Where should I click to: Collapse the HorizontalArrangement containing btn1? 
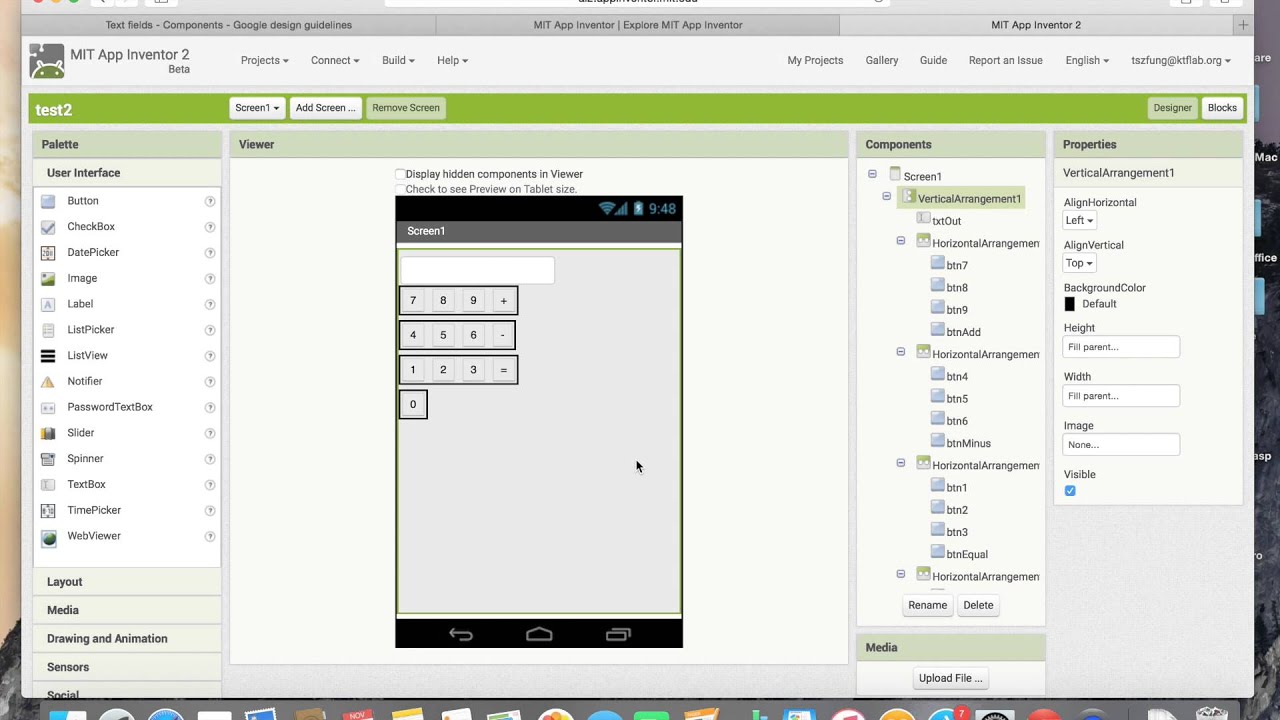[x=900, y=463]
